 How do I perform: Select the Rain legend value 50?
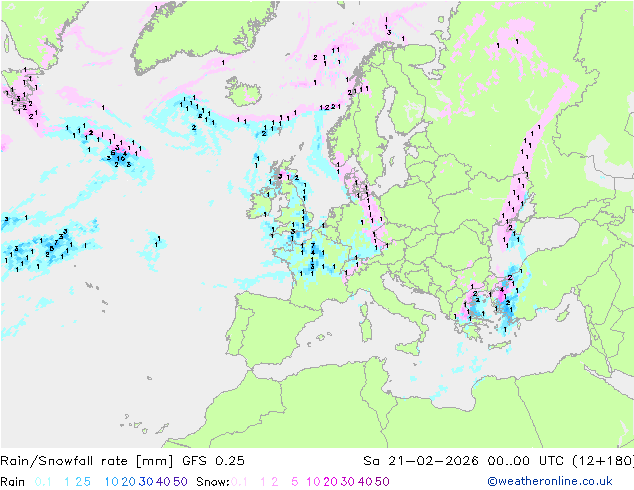point(180,482)
